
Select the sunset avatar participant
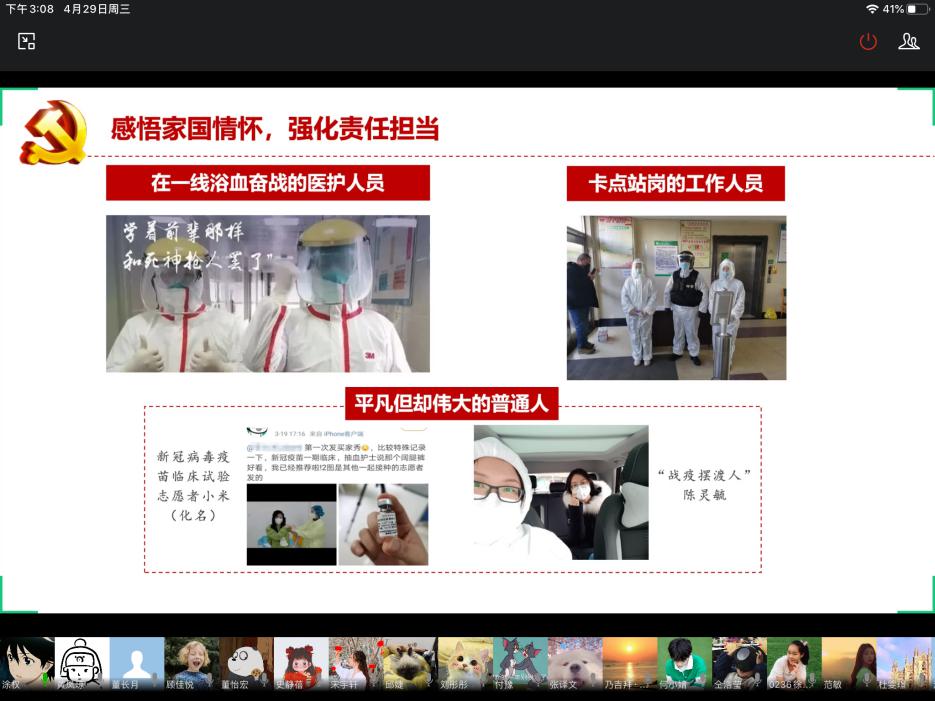pyautogui.click(x=629, y=663)
